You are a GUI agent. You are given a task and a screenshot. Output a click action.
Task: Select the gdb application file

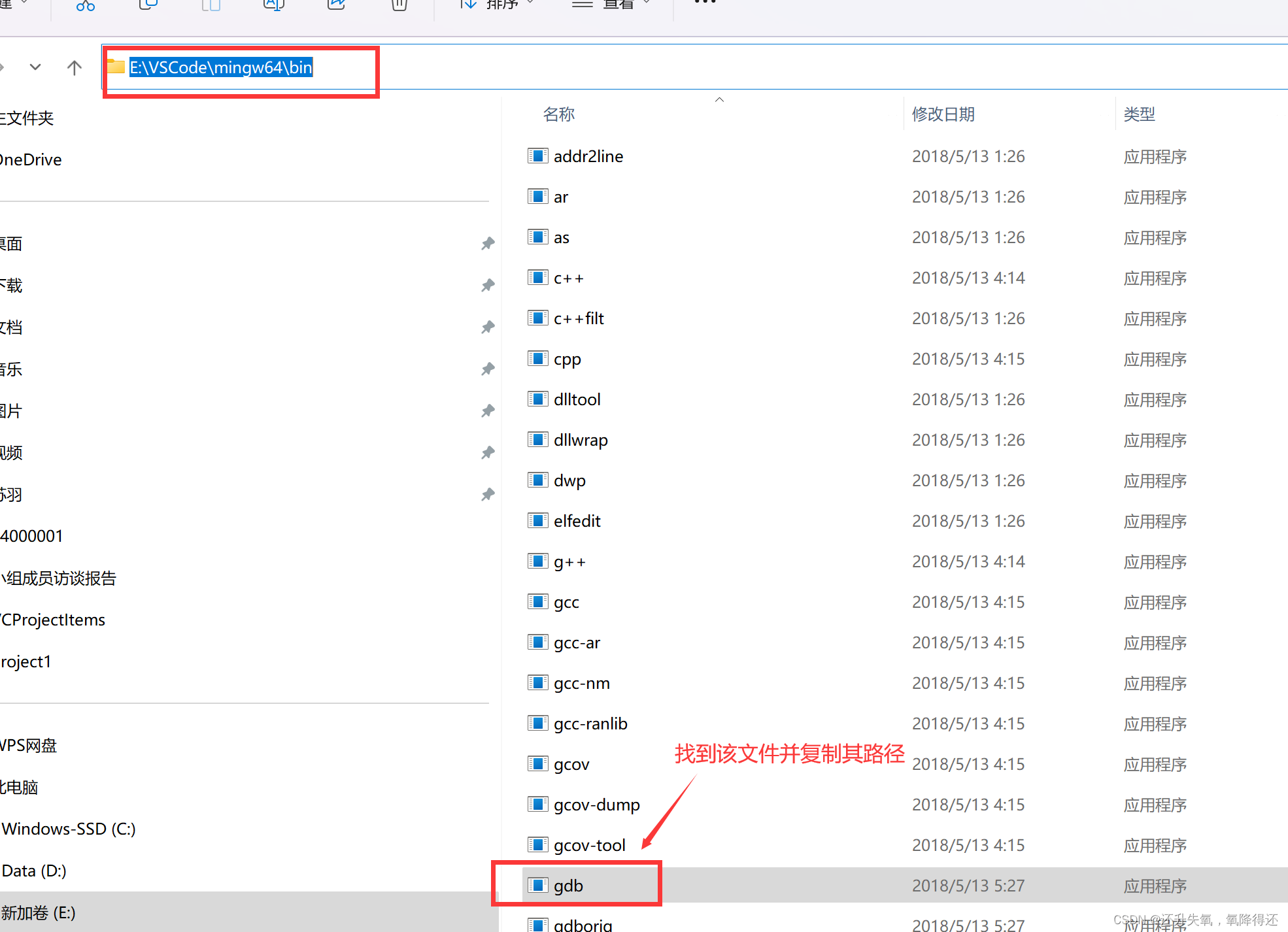[x=568, y=886]
